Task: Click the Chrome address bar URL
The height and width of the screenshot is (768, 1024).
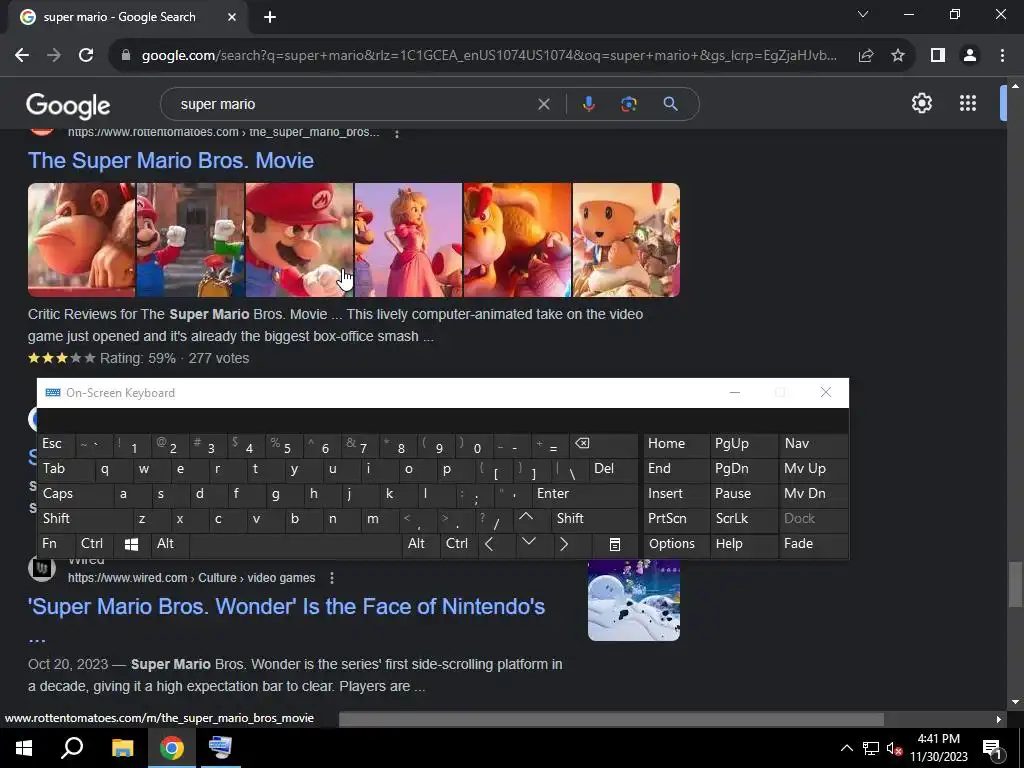Action: click(x=489, y=56)
